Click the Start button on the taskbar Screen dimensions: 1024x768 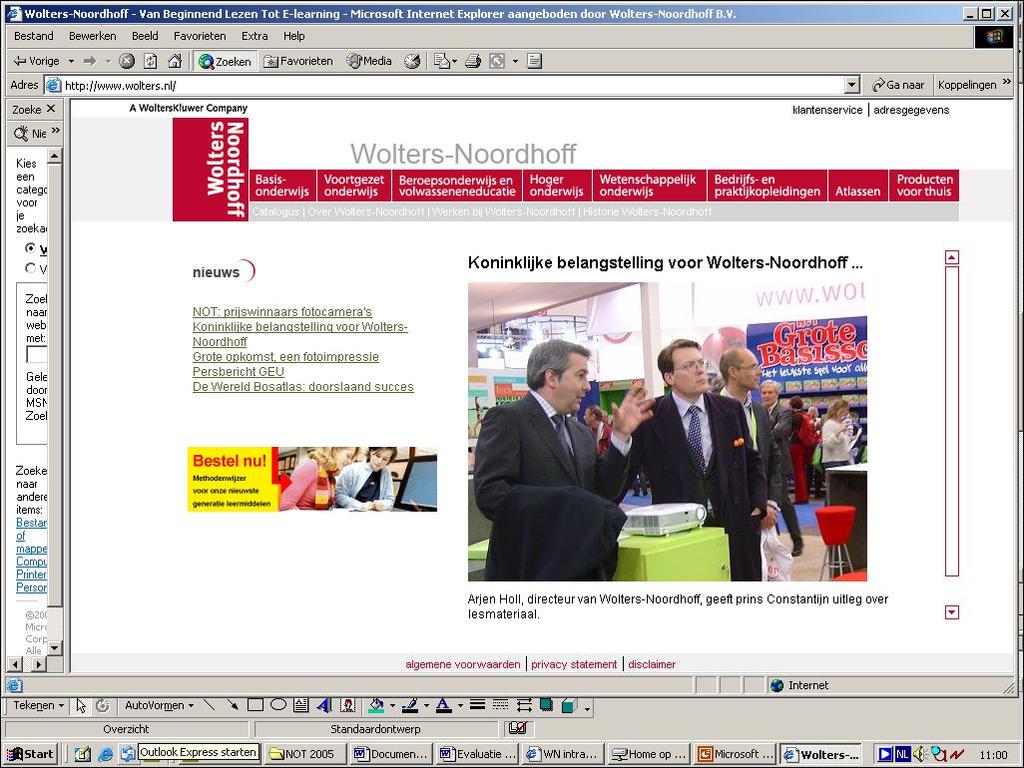31,754
